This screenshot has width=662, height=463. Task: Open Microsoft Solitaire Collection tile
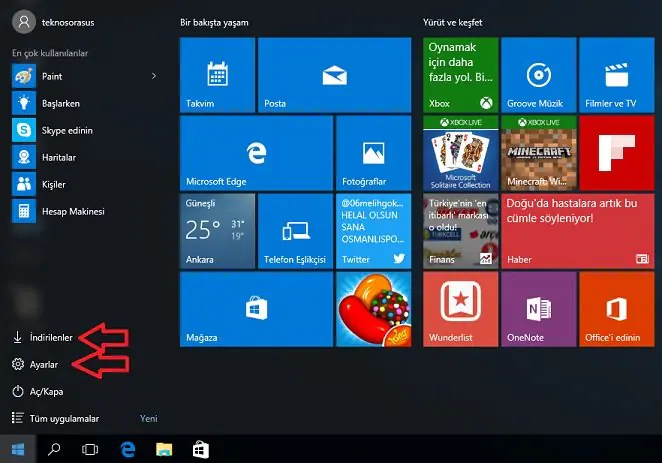pyautogui.click(x=461, y=152)
